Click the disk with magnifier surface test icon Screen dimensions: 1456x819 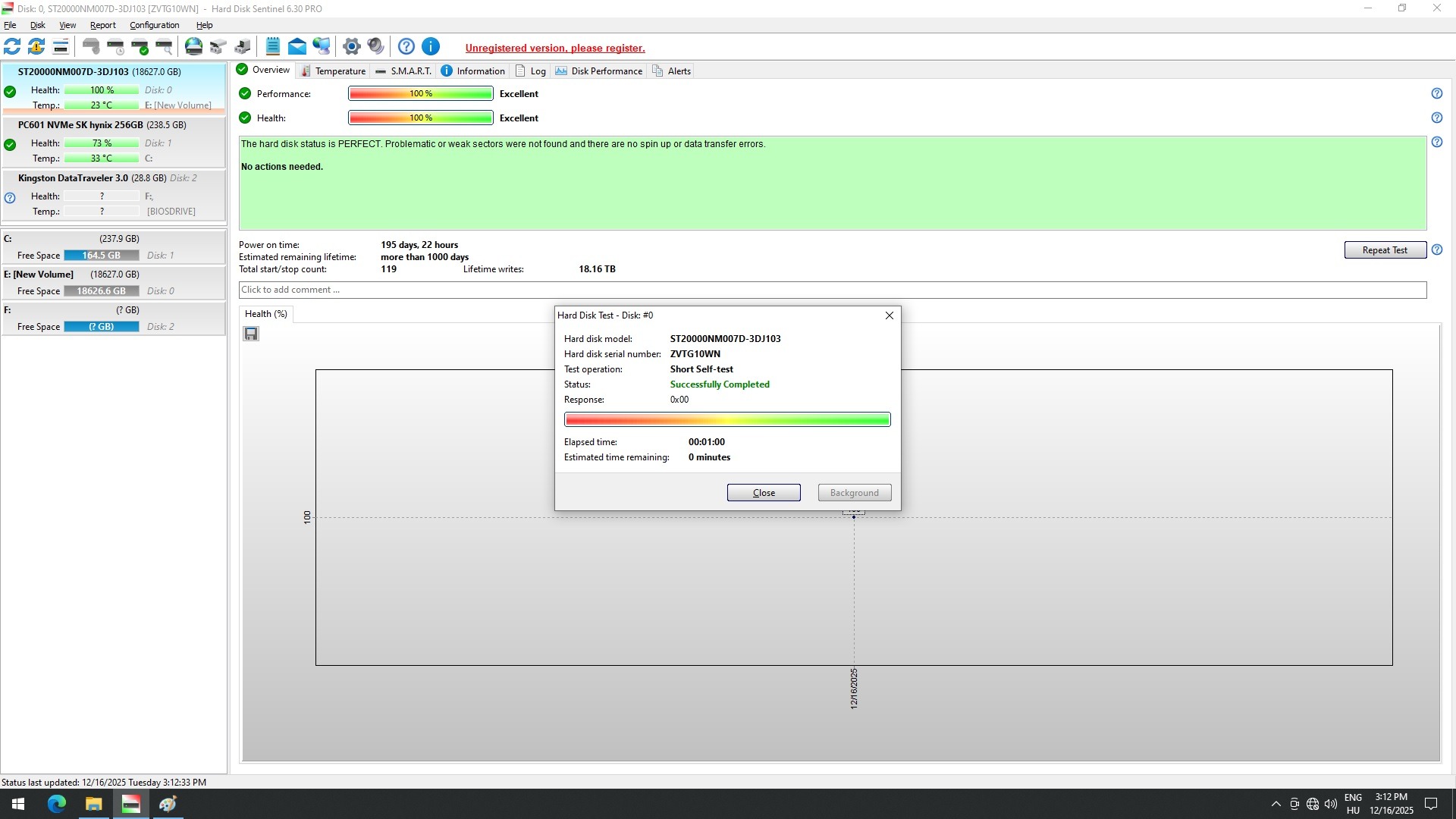(164, 47)
